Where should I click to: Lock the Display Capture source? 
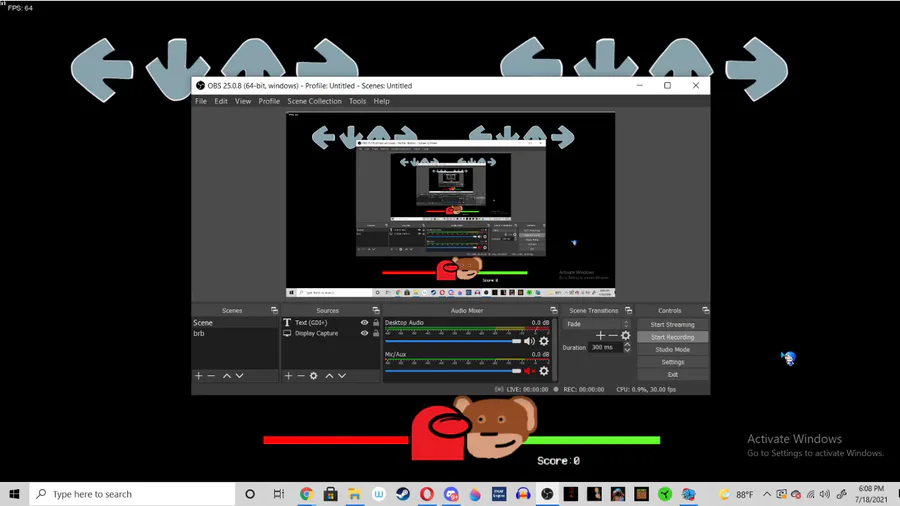[376, 333]
